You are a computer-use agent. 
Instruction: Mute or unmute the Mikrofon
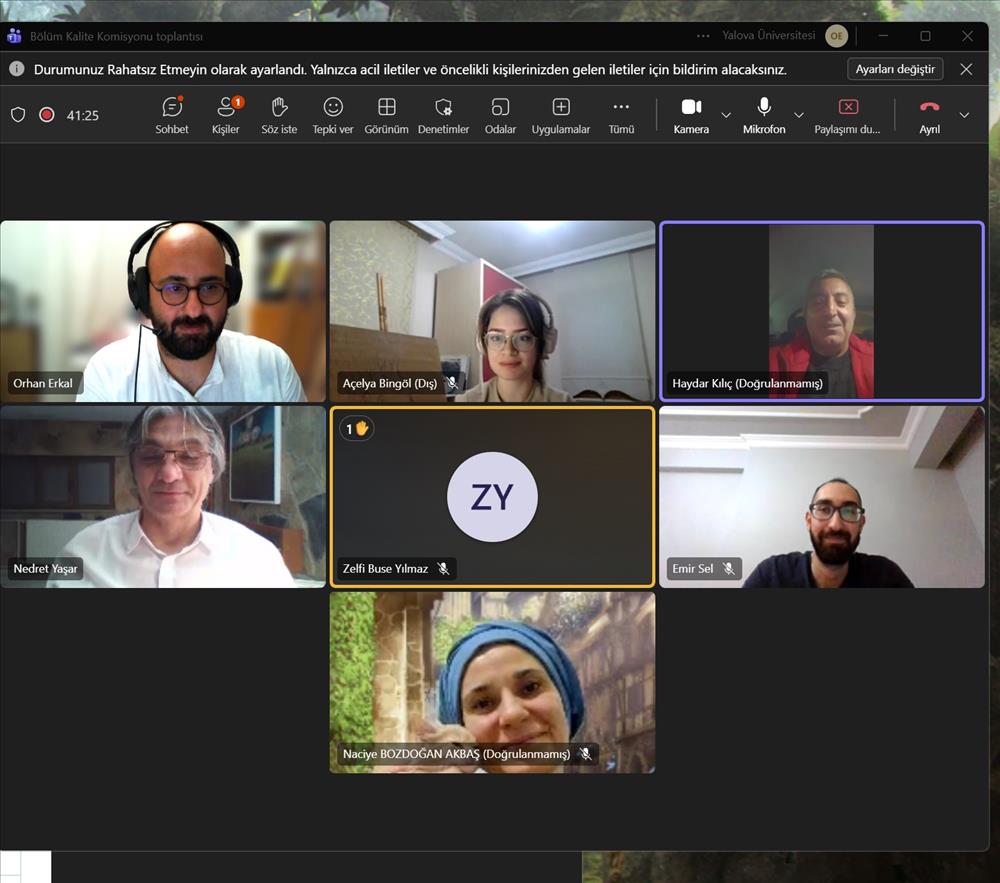point(764,114)
